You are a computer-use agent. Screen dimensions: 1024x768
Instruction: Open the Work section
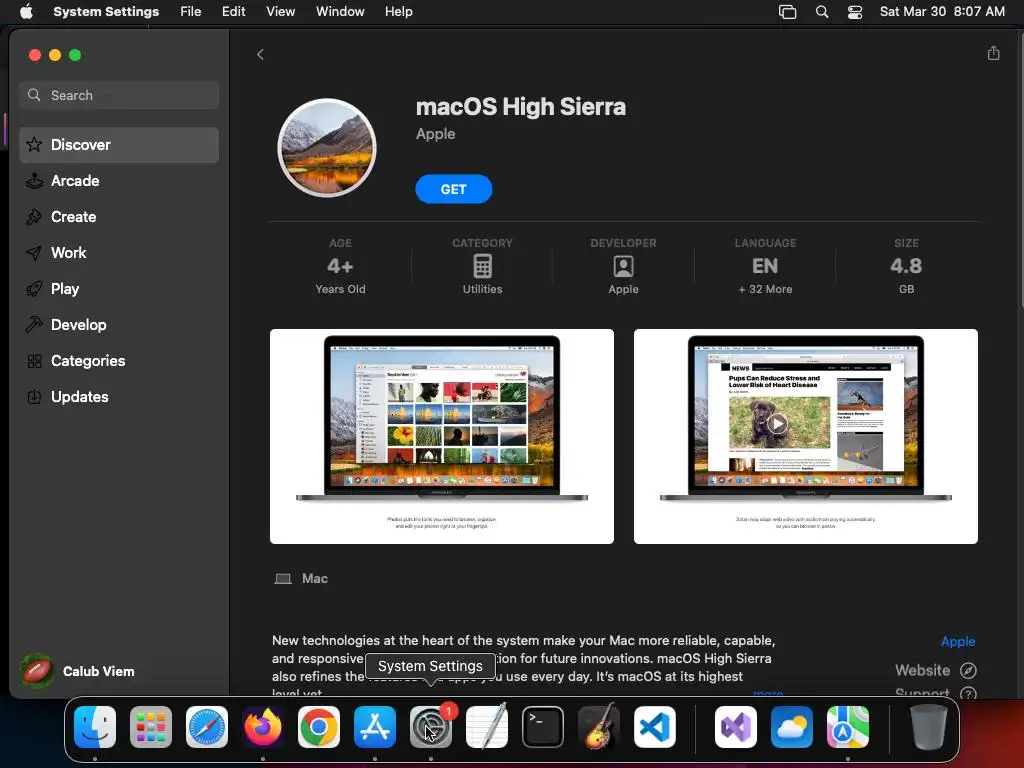119,253
